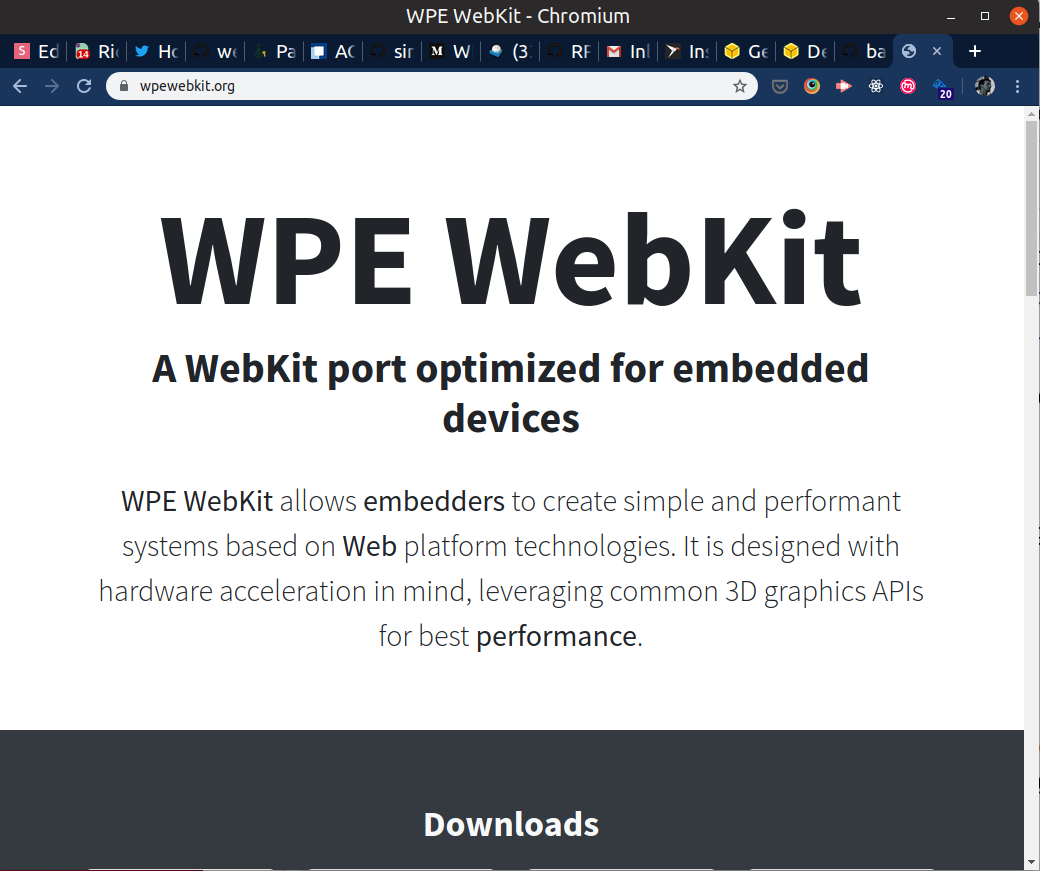This screenshot has width=1040, height=871.
Task: Switch to the GitHub 'RF' tab
Action: click(570, 51)
